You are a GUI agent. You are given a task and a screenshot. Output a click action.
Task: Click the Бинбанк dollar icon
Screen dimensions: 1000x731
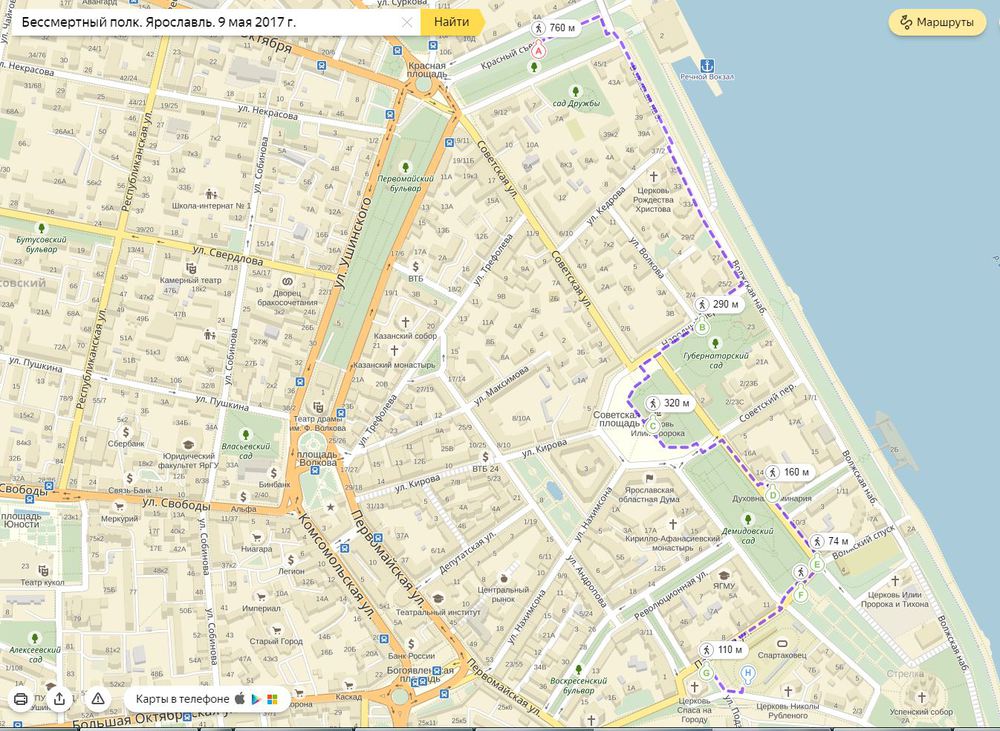(x=274, y=473)
